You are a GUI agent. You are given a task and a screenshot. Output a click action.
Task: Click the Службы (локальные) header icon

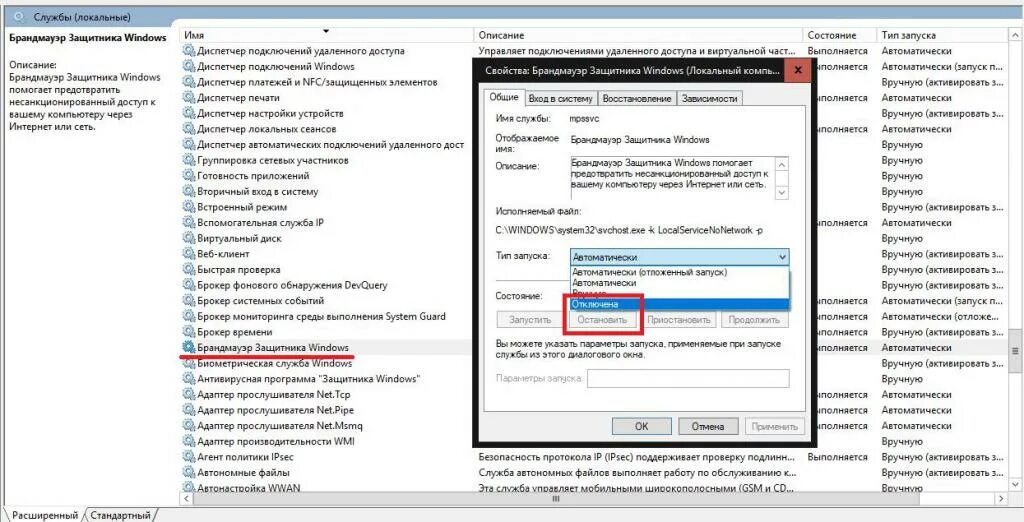coord(18,16)
